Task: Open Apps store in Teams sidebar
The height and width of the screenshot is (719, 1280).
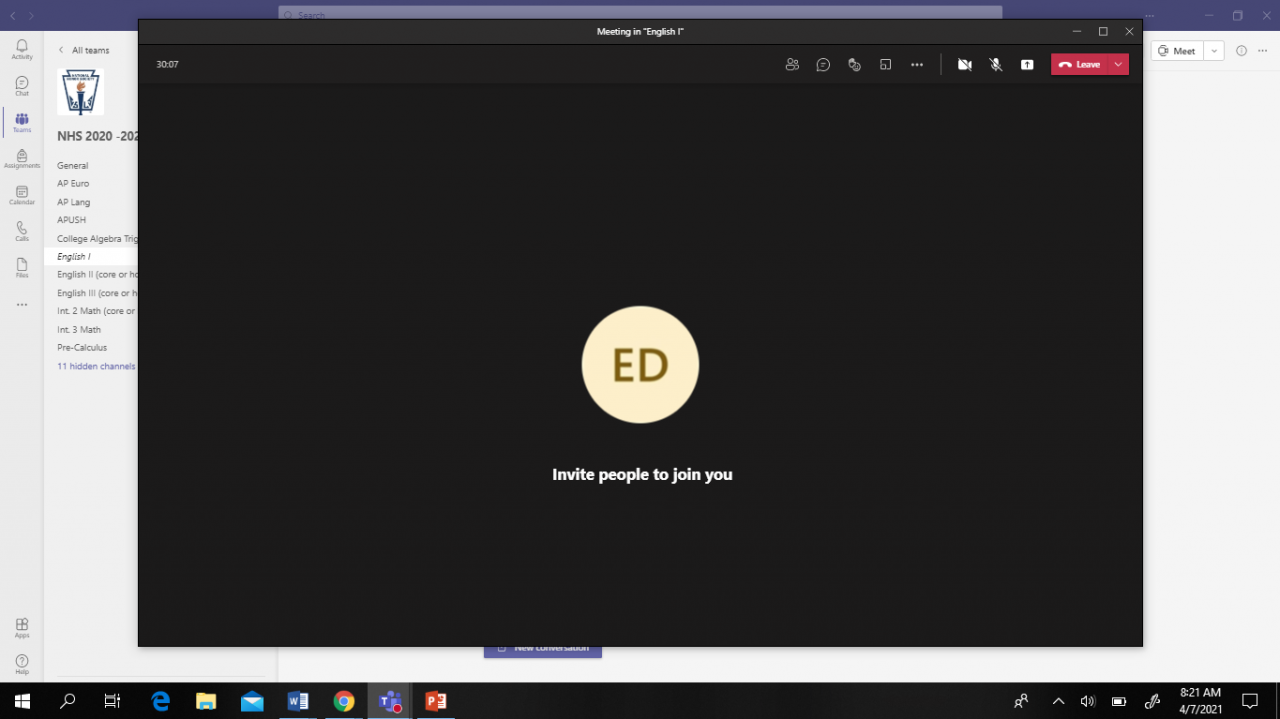Action: [x=22, y=628]
